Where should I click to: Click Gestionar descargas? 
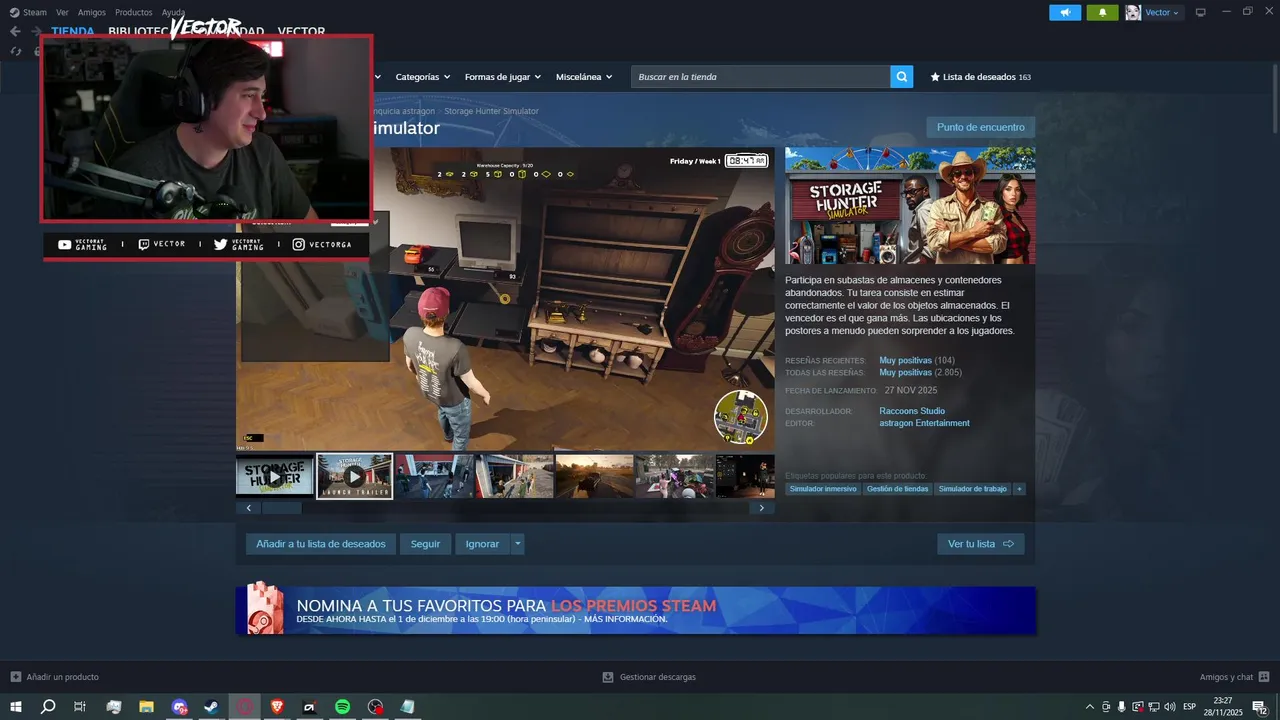tap(657, 677)
